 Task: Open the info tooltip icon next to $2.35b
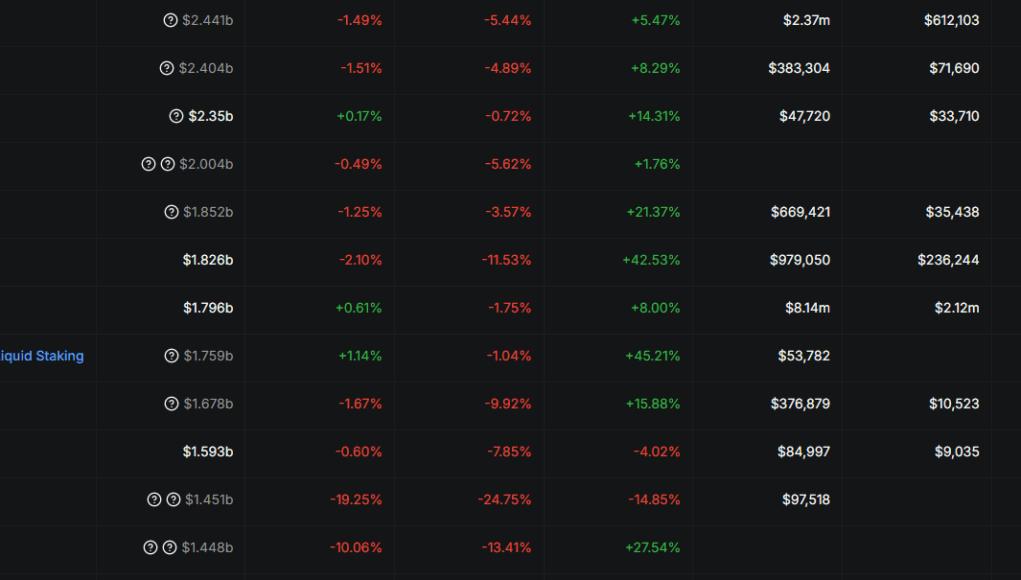pyautogui.click(x=176, y=116)
